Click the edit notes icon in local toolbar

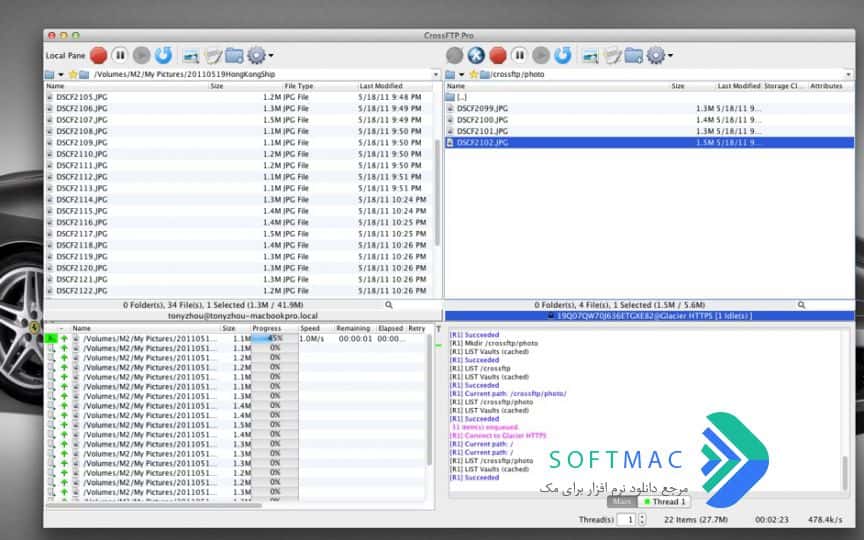213,56
